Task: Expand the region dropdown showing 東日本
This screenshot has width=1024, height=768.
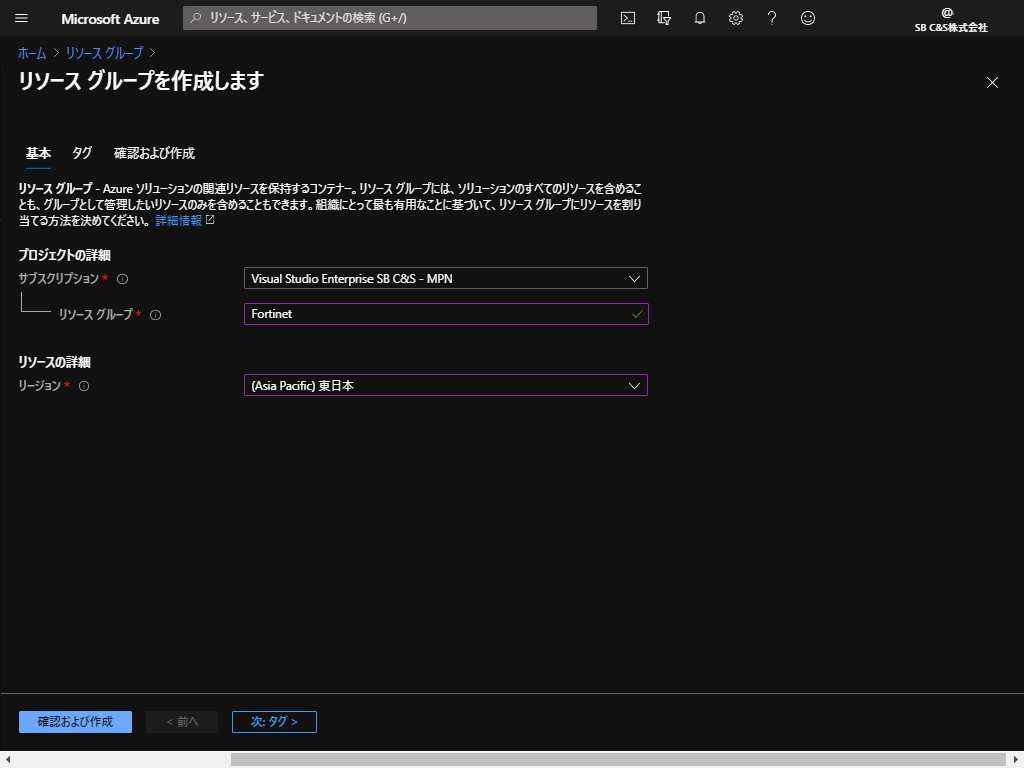Action: click(446, 385)
